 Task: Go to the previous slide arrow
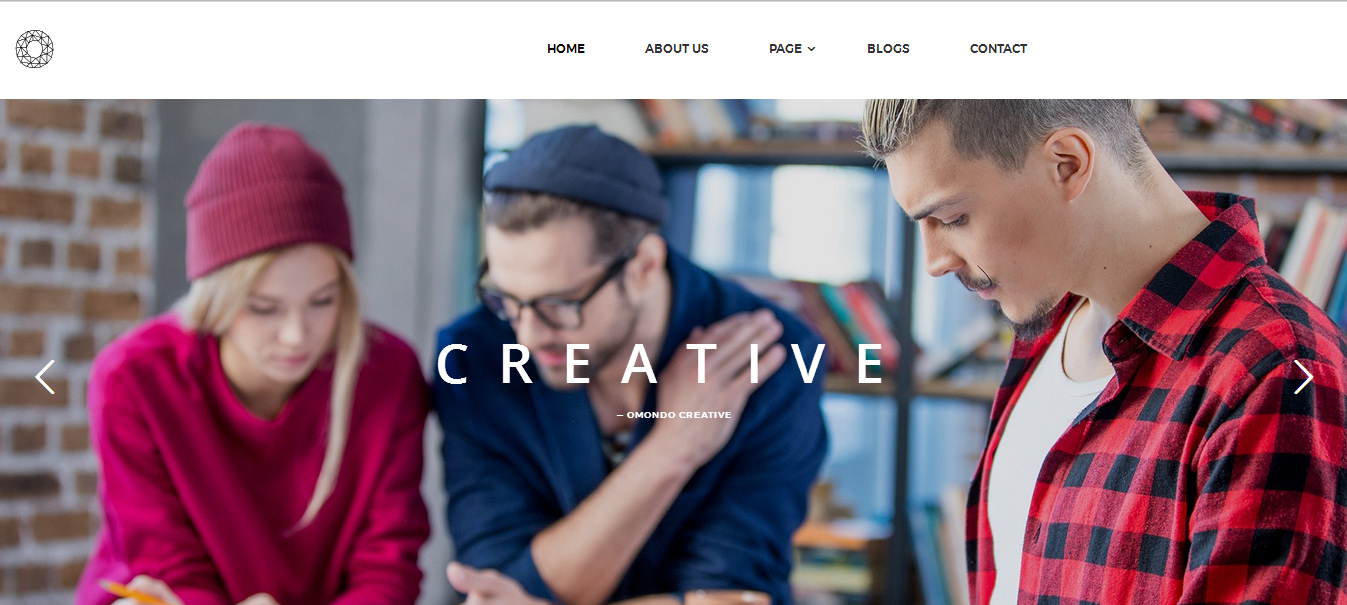(x=45, y=377)
